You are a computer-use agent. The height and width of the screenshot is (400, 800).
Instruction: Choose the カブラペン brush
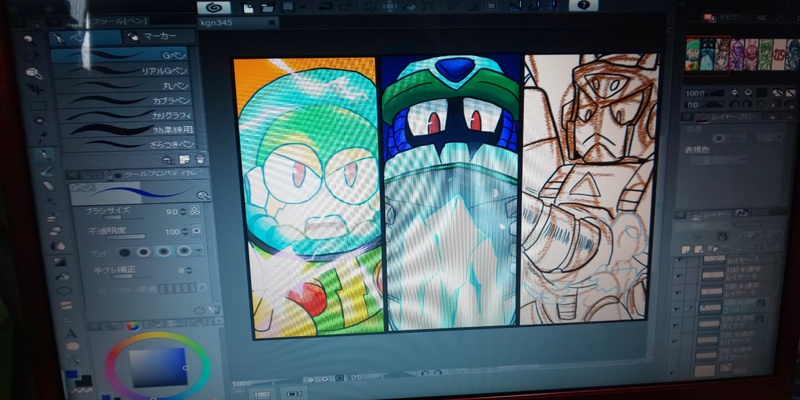[124, 99]
